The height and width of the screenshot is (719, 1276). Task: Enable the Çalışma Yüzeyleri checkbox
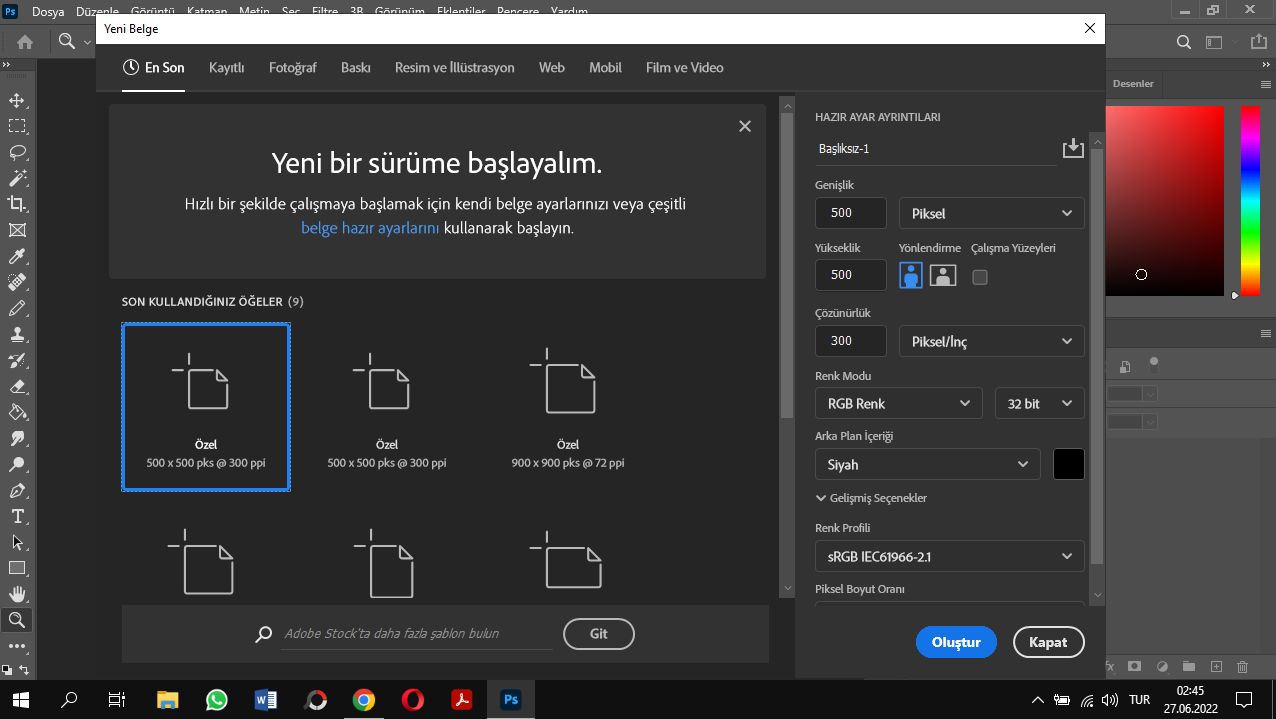[980, 277]
